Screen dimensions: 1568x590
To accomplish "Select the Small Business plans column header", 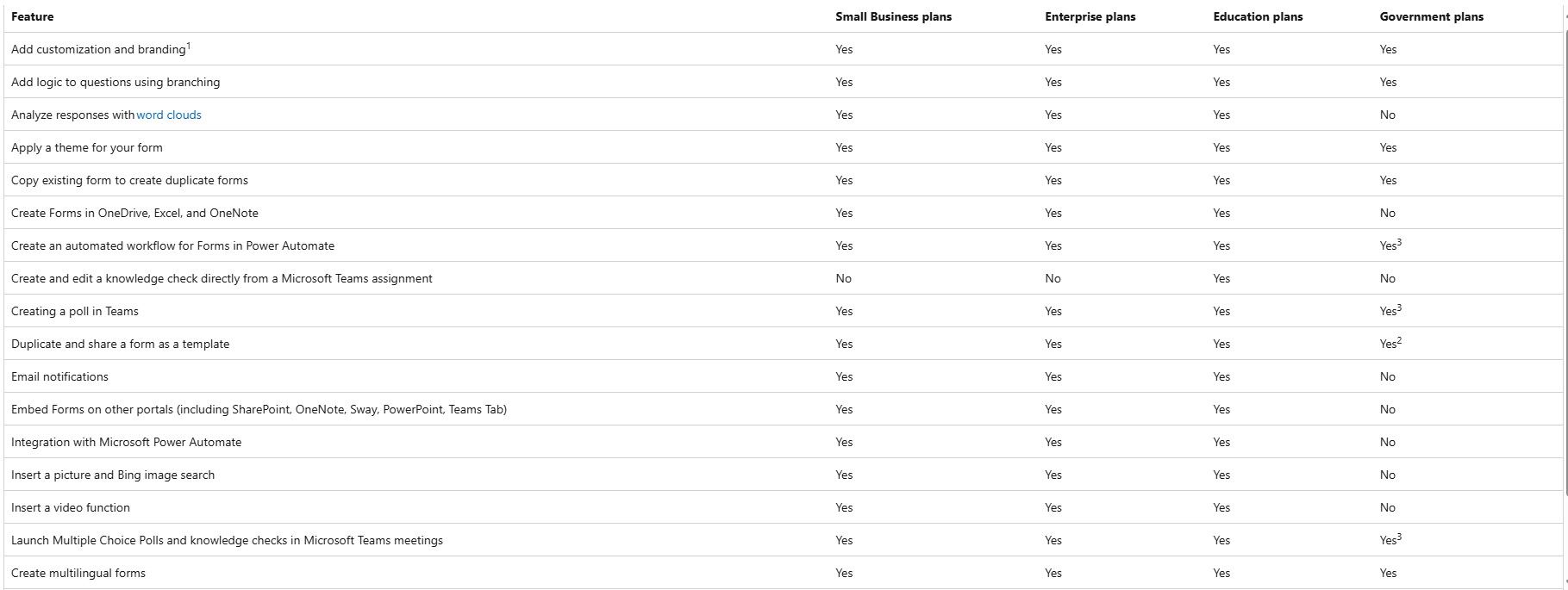I will pos(894,16).
